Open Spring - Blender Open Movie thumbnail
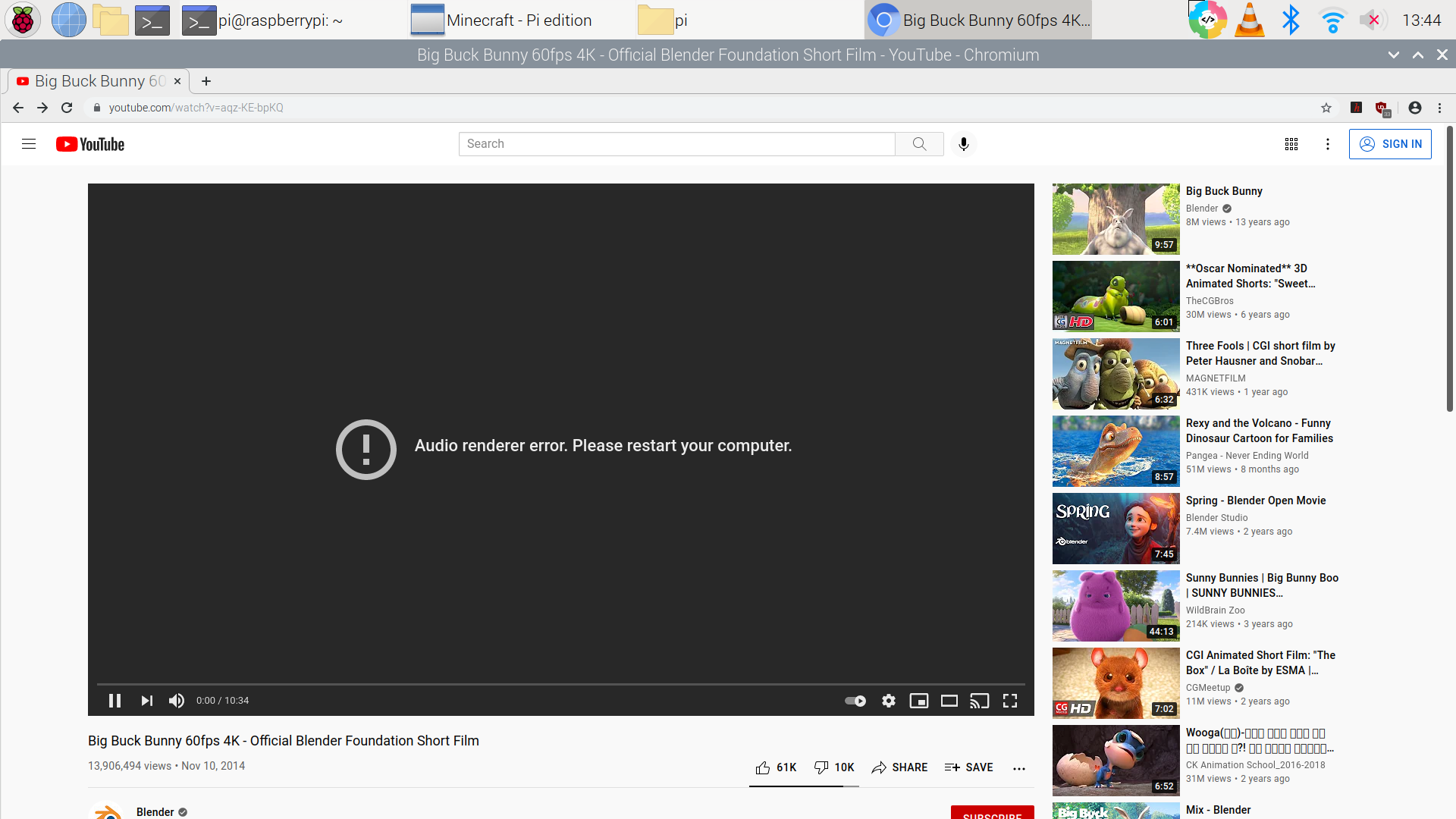 pos(1116,529)
